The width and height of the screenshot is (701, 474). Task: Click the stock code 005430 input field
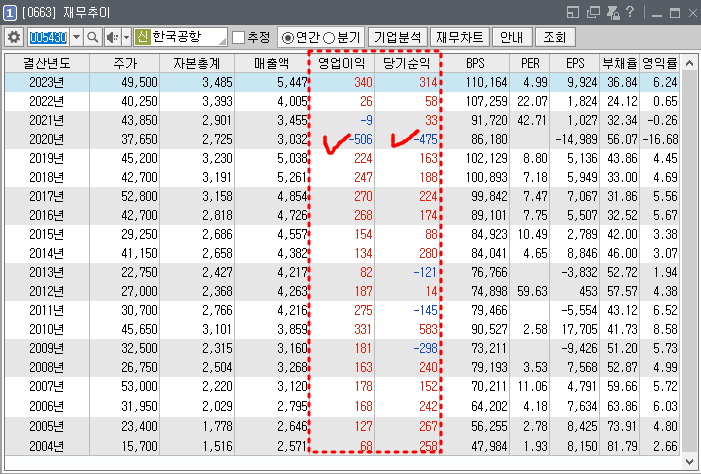coord(48,37)
